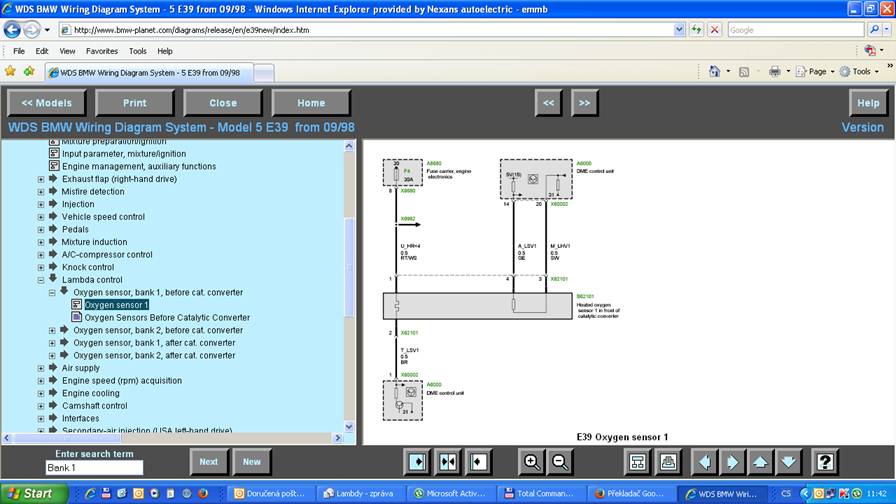
Task: Click the pan down arrow icon
Action: (x=788, y=462)
